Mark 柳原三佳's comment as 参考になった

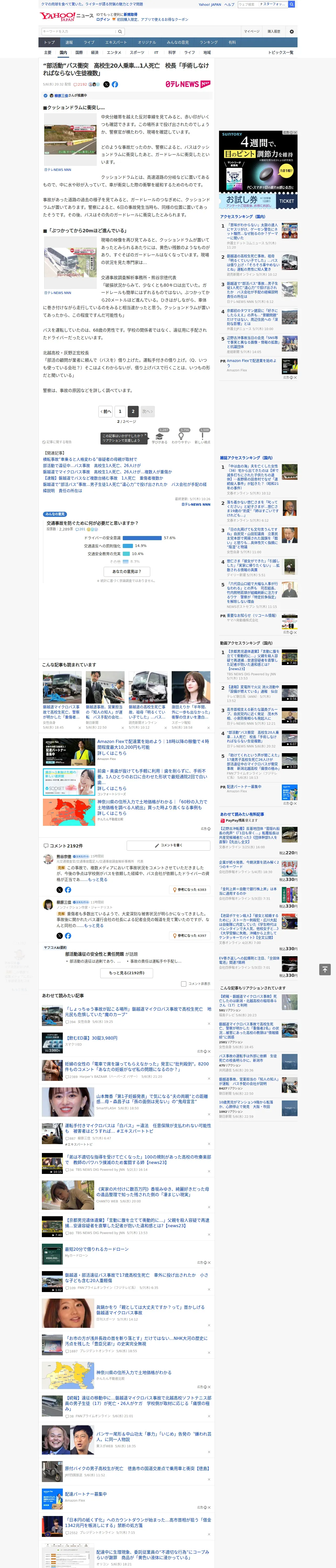(x=190, y=936)
